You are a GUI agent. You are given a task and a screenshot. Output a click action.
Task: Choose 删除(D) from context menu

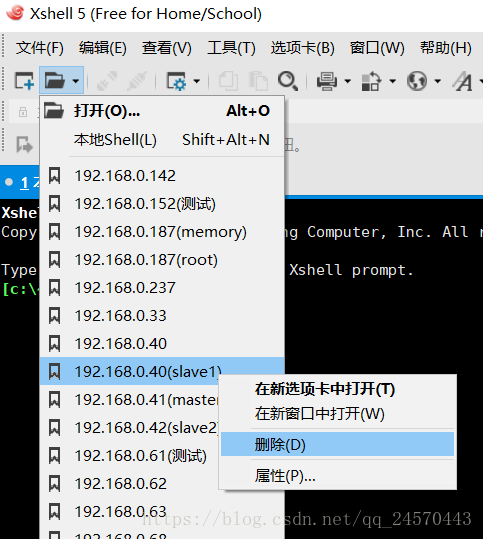pyautogui.click(x=338, y=444)
